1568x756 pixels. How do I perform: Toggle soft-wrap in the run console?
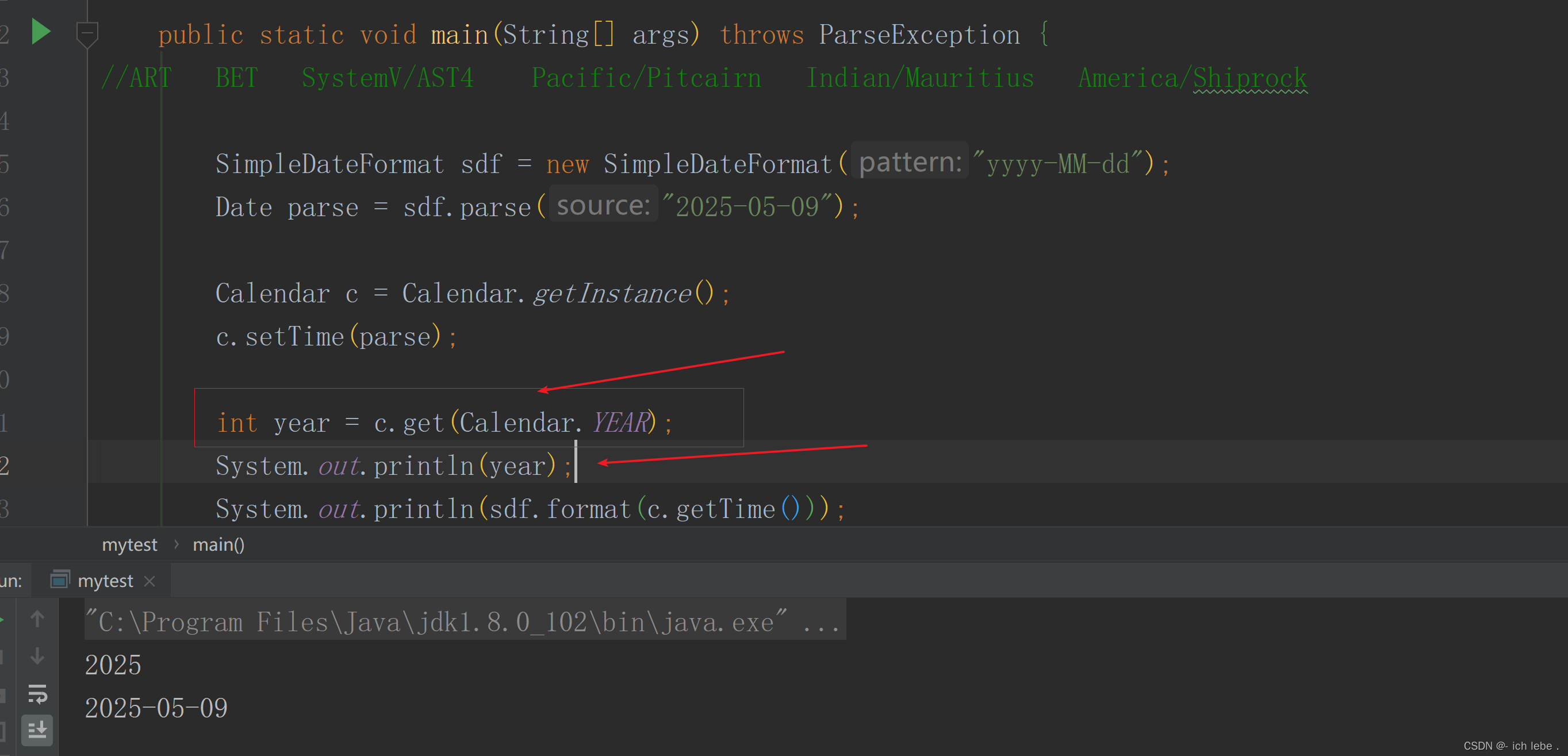(x=37, y=693)
